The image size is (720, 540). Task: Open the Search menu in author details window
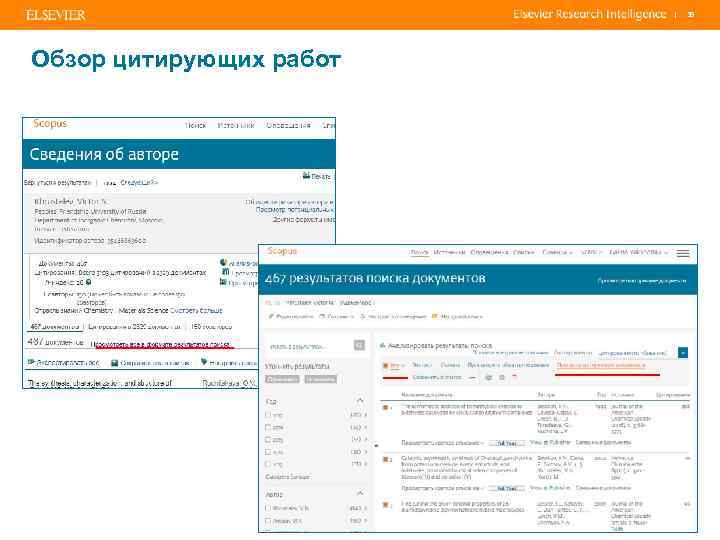pos(196,125)
